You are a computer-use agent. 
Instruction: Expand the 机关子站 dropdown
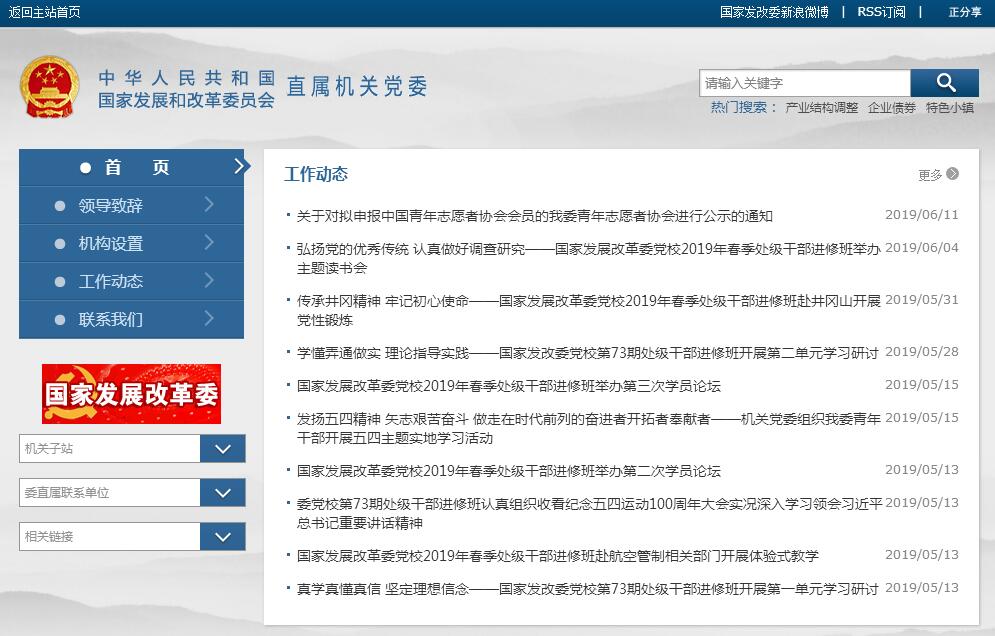tap(222, 449)
